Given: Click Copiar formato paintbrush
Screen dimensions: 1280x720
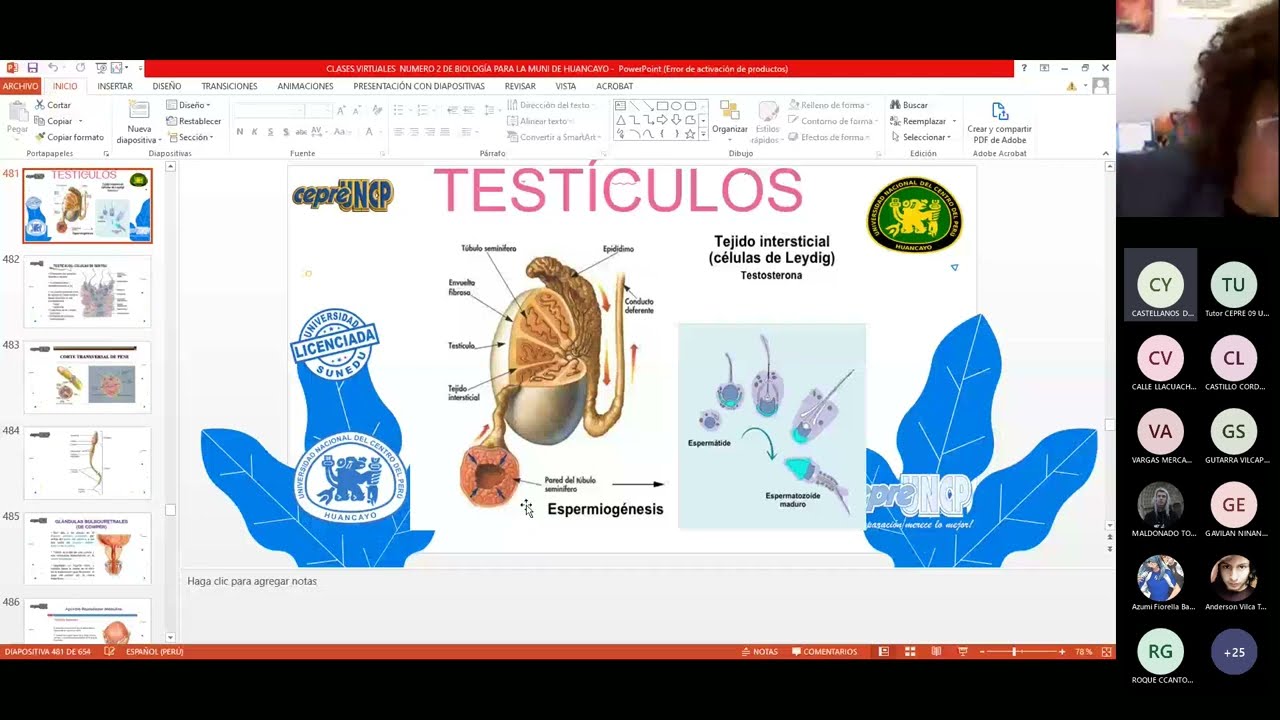Looking at the screenshot, I should (68, 137).
